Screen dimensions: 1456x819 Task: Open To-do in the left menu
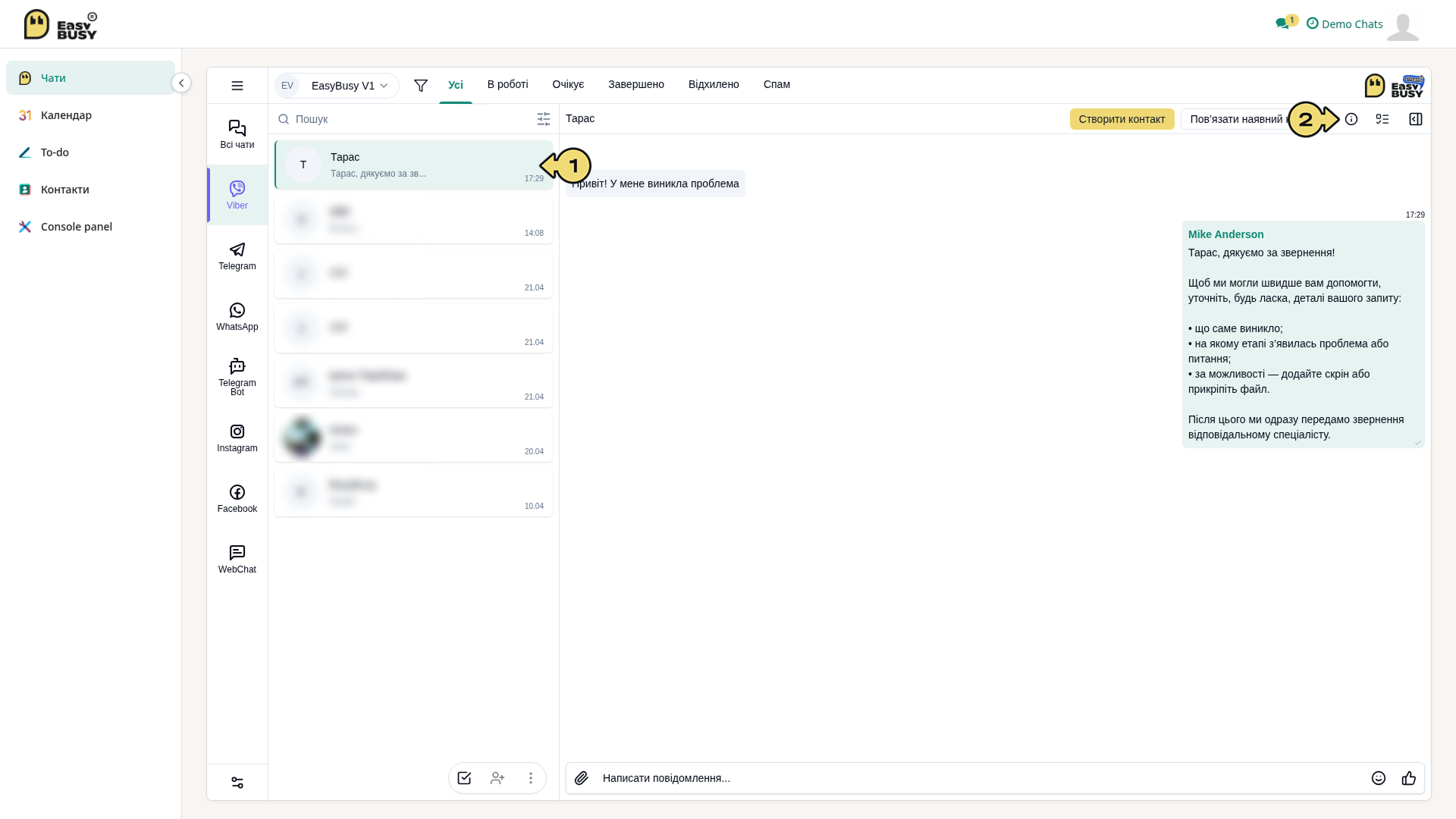coord(90,152)
